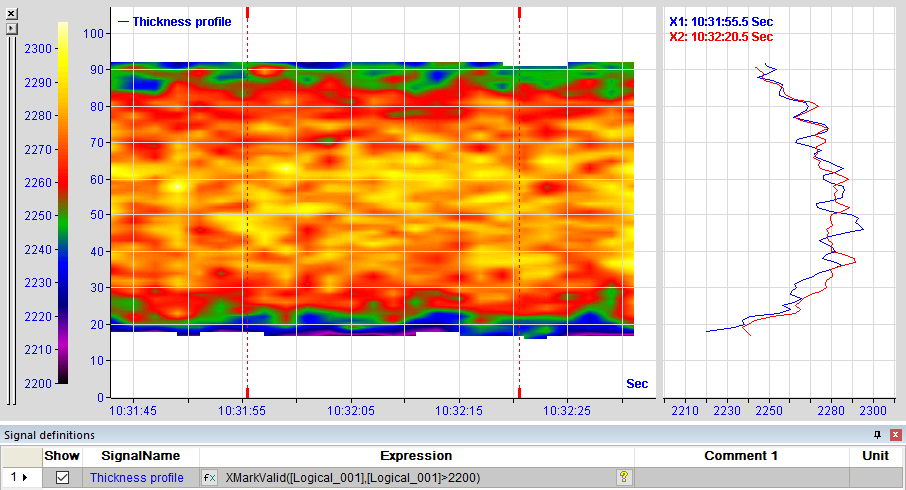This screenshot has height=490, width=906.
Task: Click the SignalName column header
Action: click(x=140, y=456)
